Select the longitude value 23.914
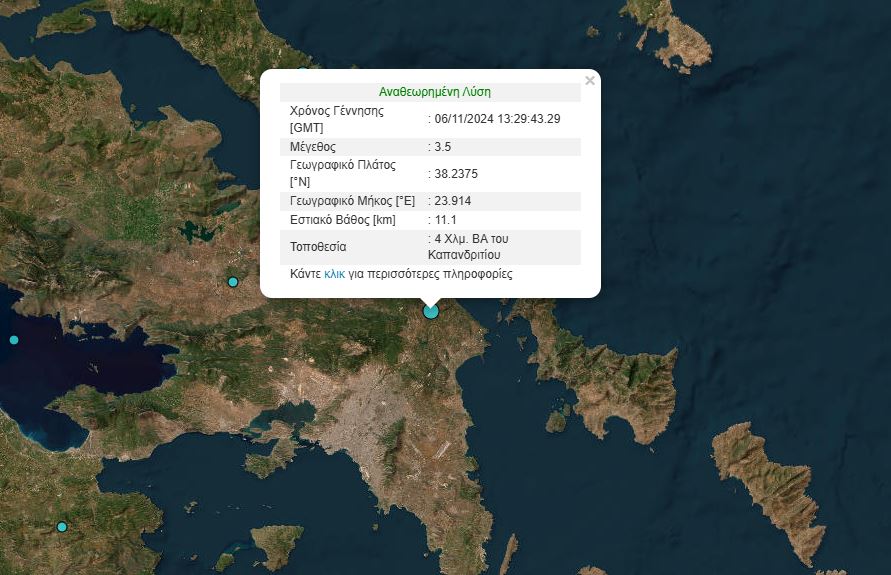The height and width of the screenshot is (575, 891). 452,201
